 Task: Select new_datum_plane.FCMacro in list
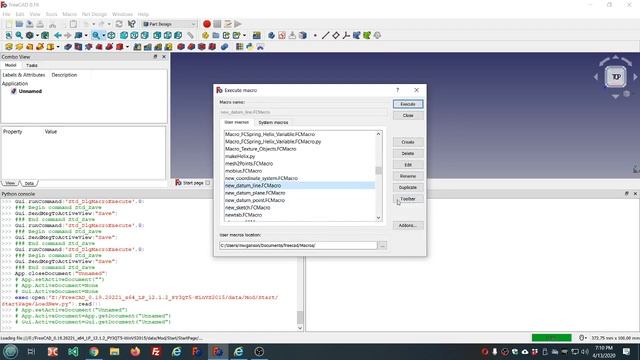299,193
